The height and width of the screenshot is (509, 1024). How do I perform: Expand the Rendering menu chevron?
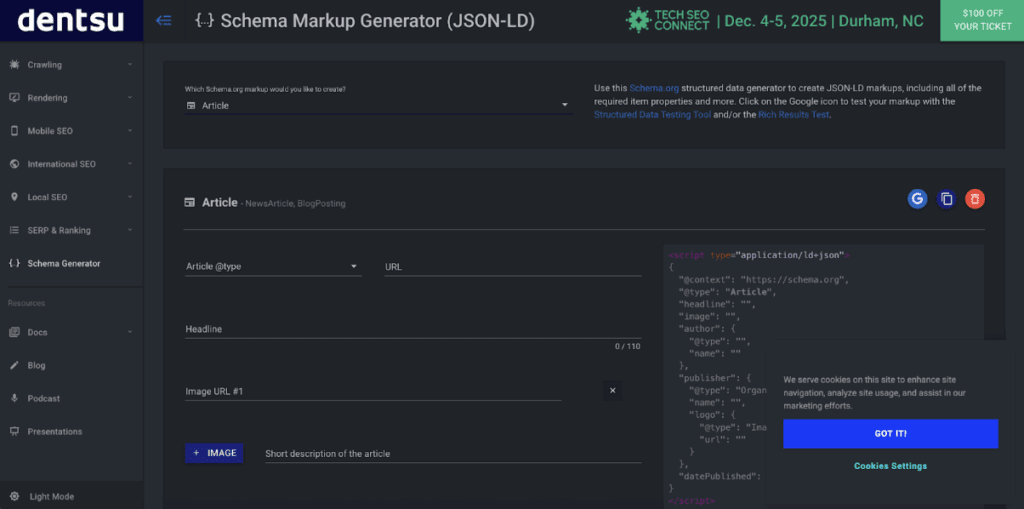130,98
